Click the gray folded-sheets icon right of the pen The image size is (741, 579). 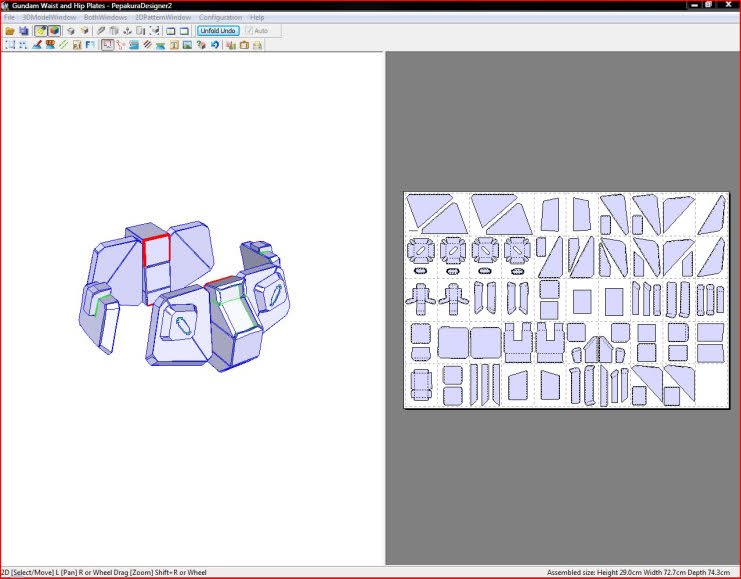114,31
